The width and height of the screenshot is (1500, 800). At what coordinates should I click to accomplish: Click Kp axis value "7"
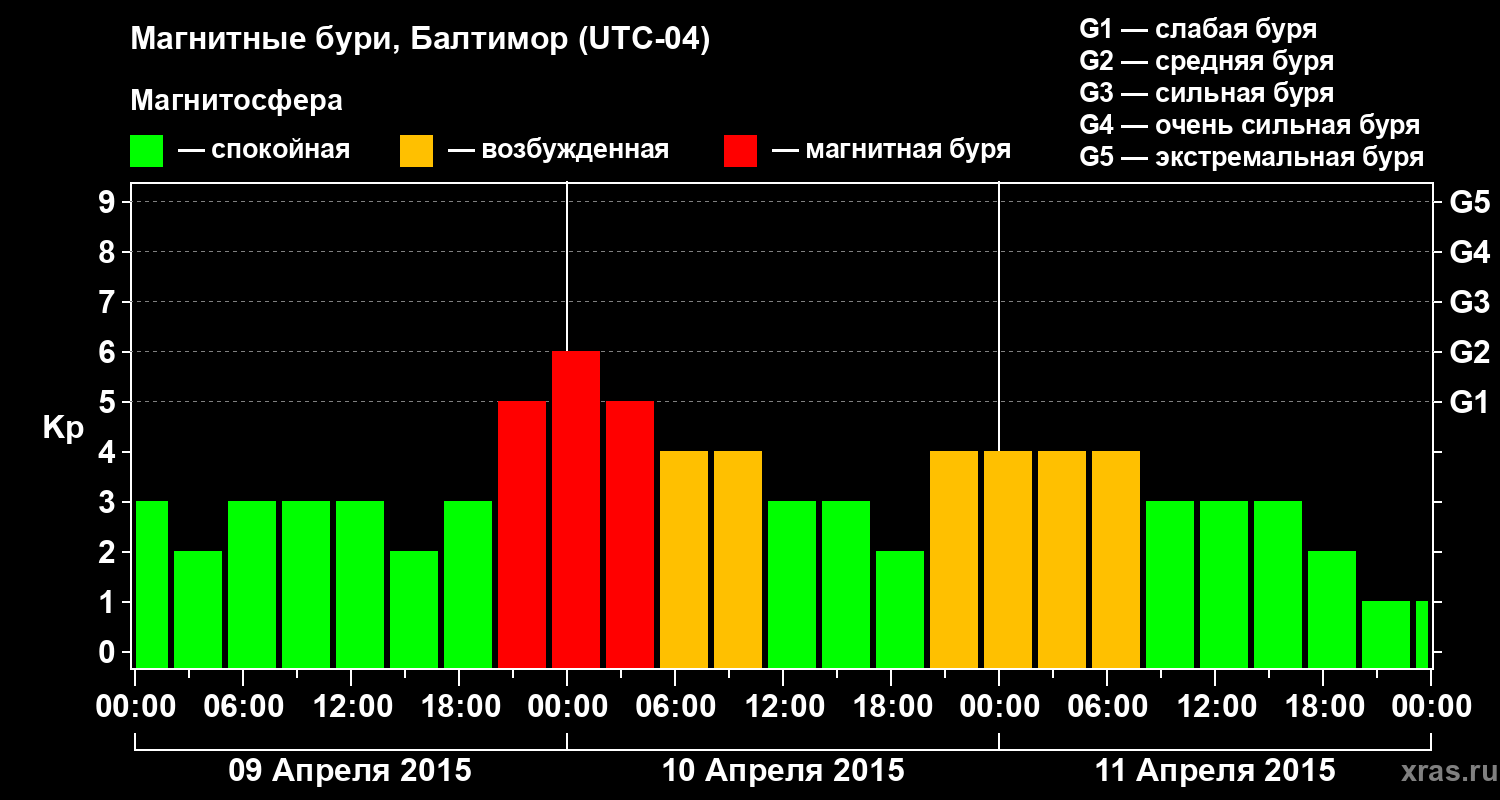coord(109,302)
